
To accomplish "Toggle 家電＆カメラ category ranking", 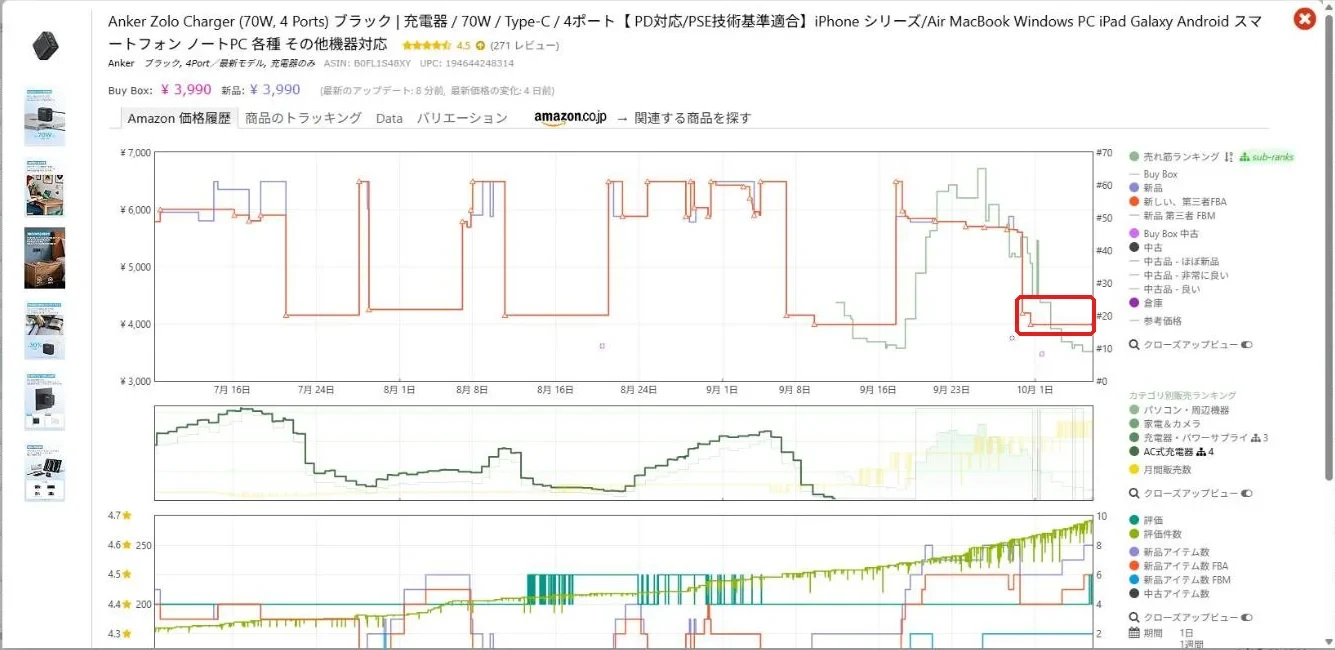I will pos(1165,424).
